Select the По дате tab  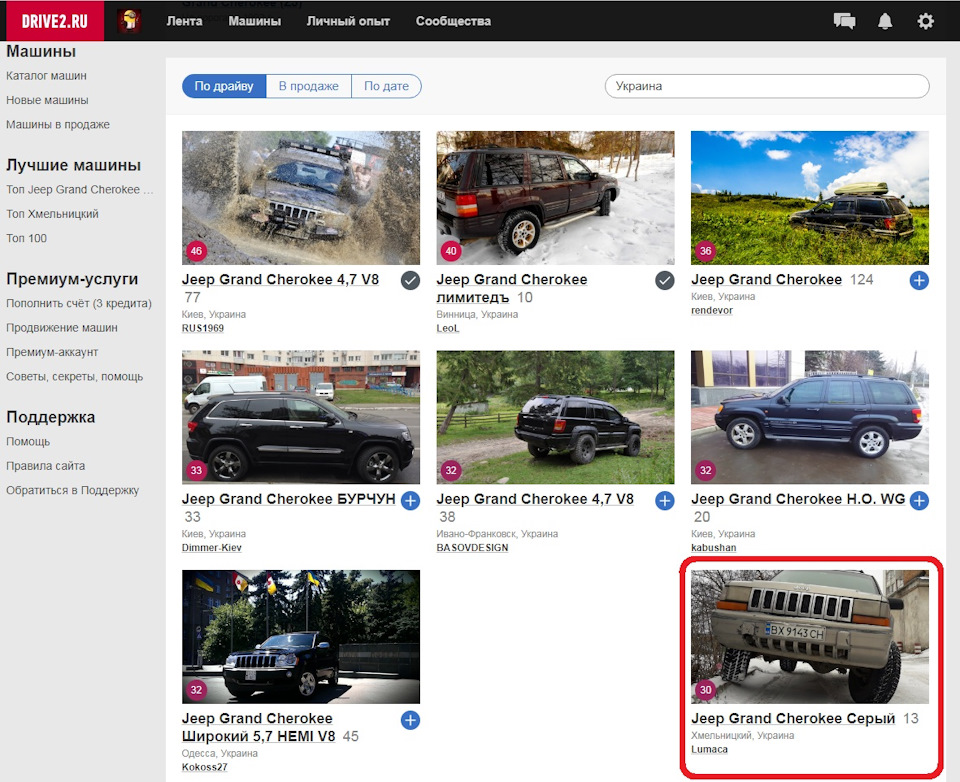pyautogui.click(x=386, y=86)
